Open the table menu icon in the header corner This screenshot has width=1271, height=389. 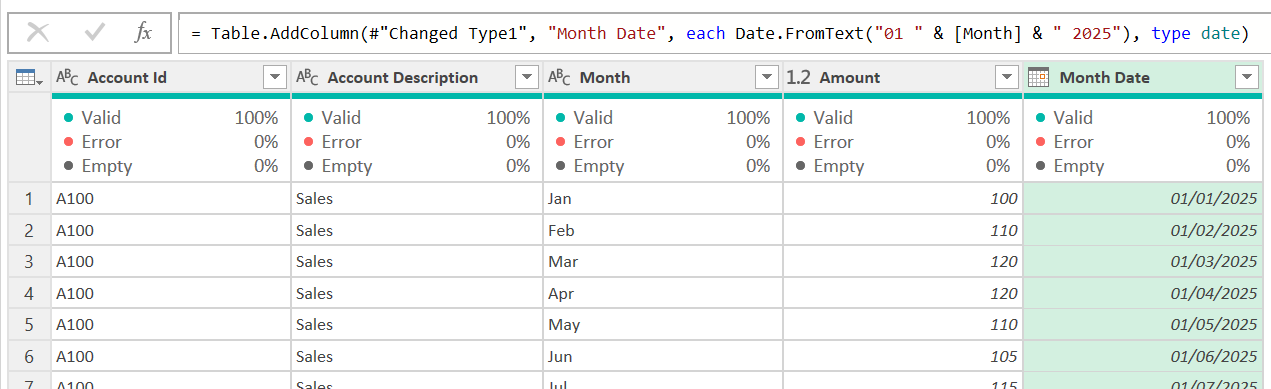click(29, 77)
